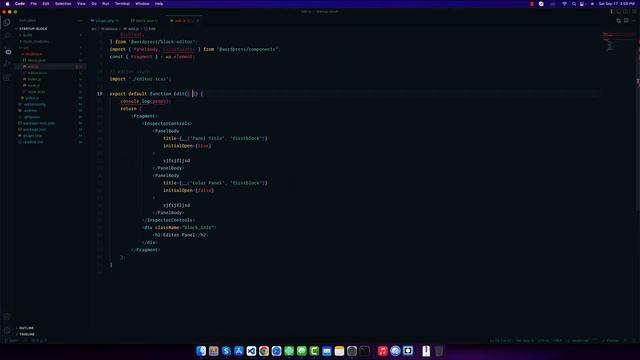Click the Wi-Fi icon in menu bar
Image resolution: width=640 pixels, height=360 pixels.
[564, 4]
